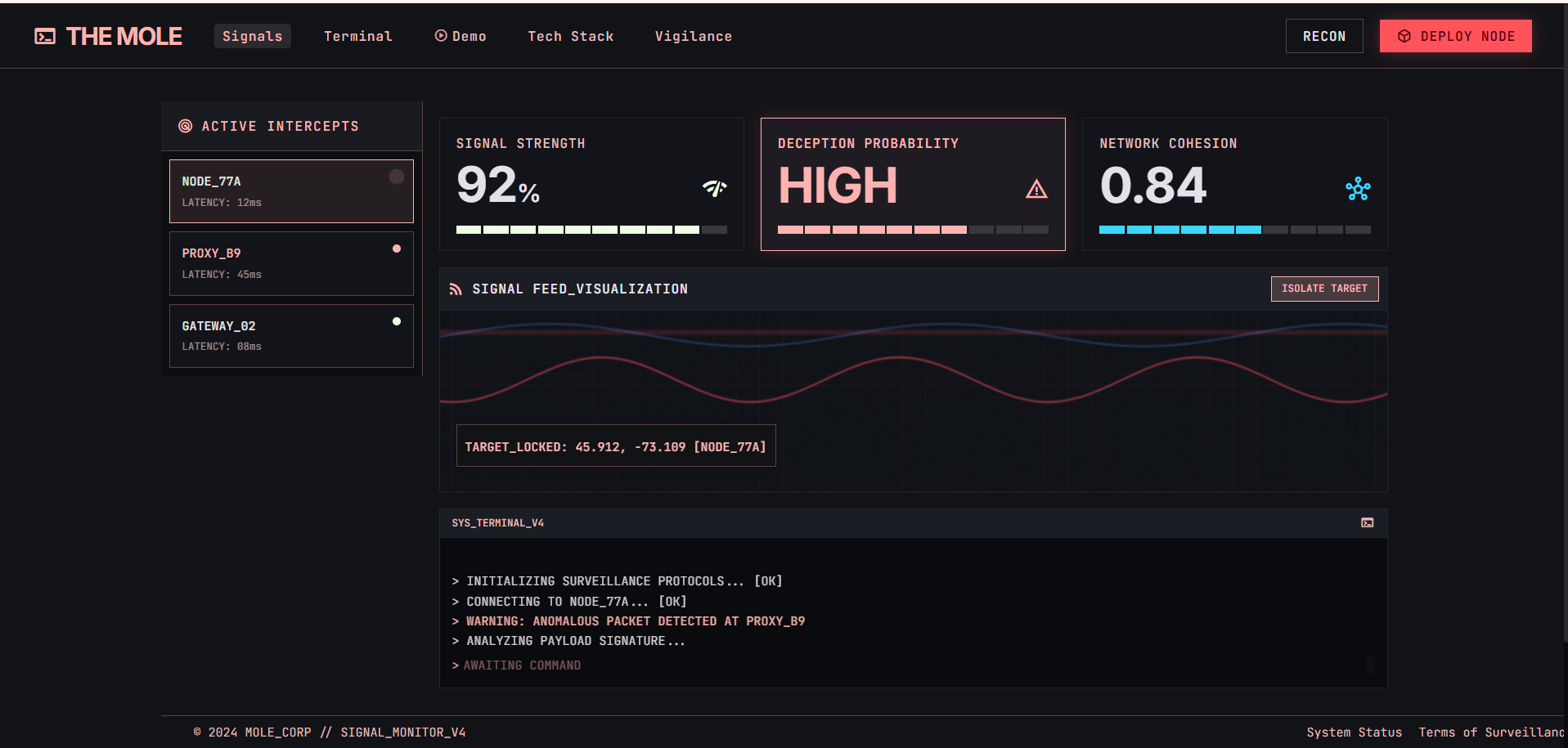Click the Signal Strength progress bar
Image resolution: width=1568 pixels, height=748 pixels.
pyautogui.click(x=591, y=230)
